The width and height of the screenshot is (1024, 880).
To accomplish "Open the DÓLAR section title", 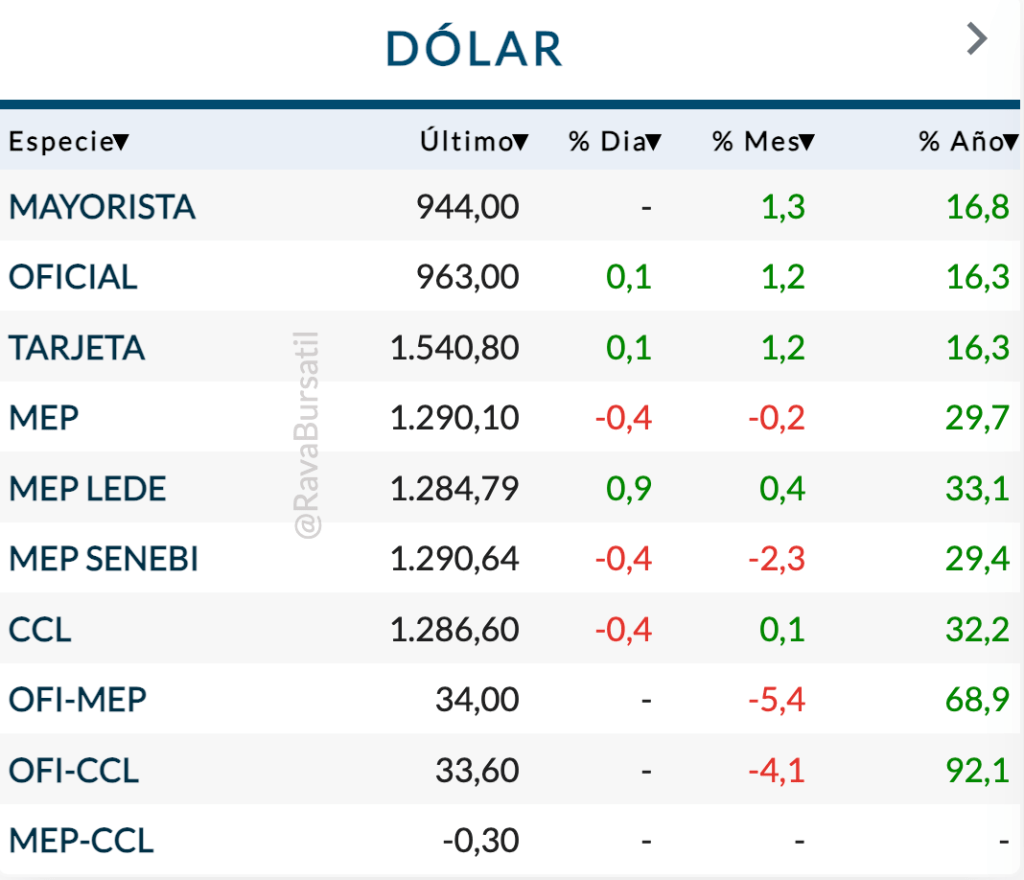I will [474, 49].
